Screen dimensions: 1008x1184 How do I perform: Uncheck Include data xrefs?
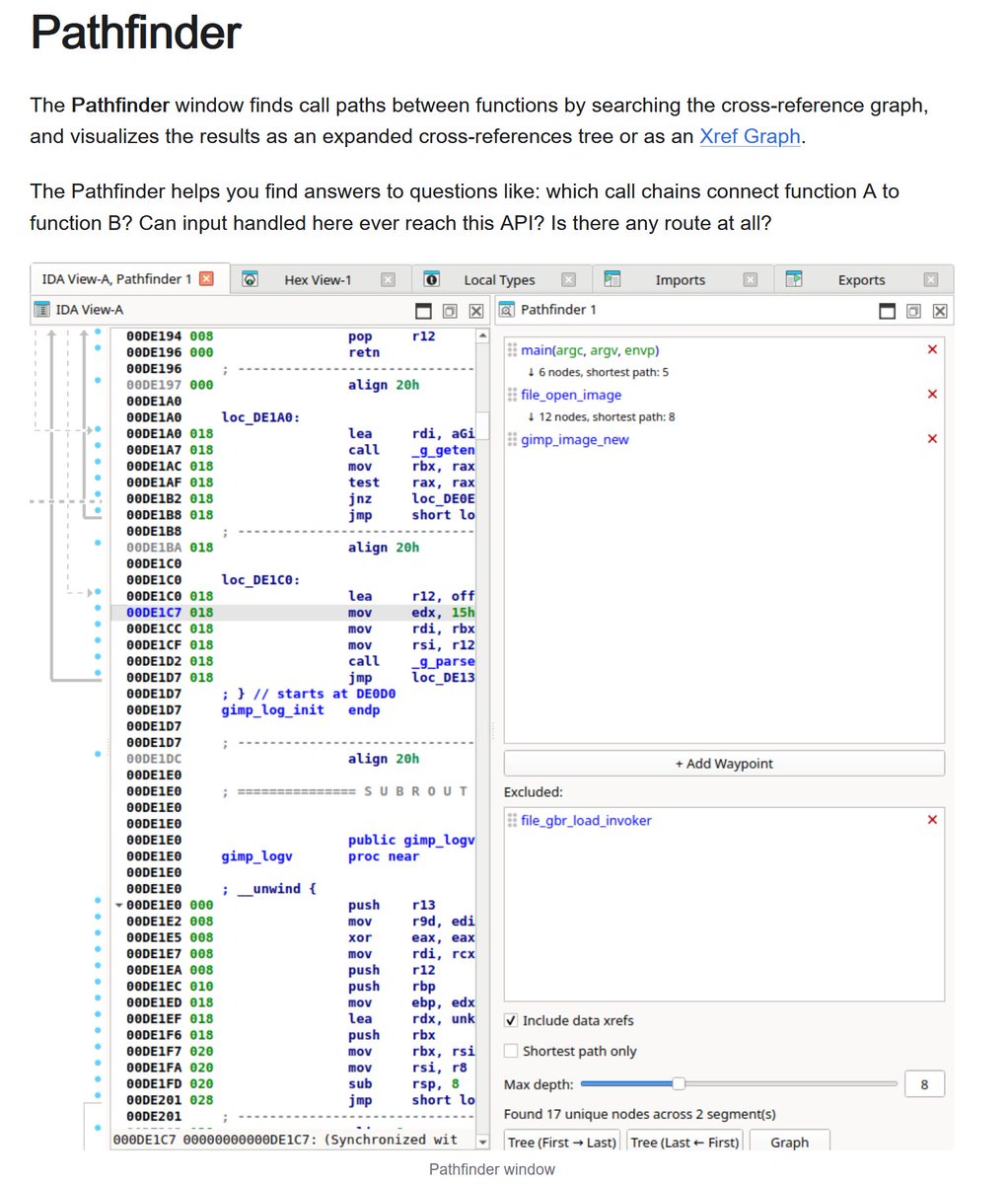coord(511,1020)
